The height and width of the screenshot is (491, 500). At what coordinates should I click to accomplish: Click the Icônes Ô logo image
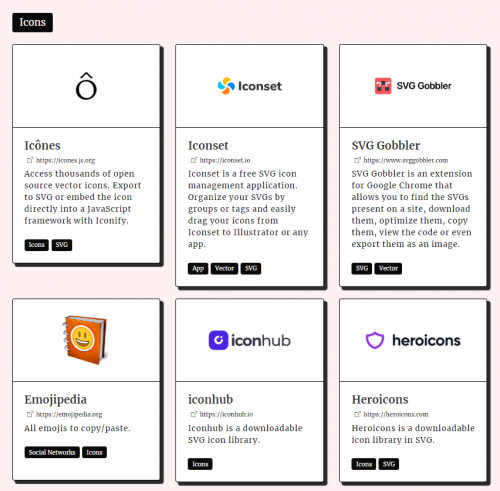[86, 86]
